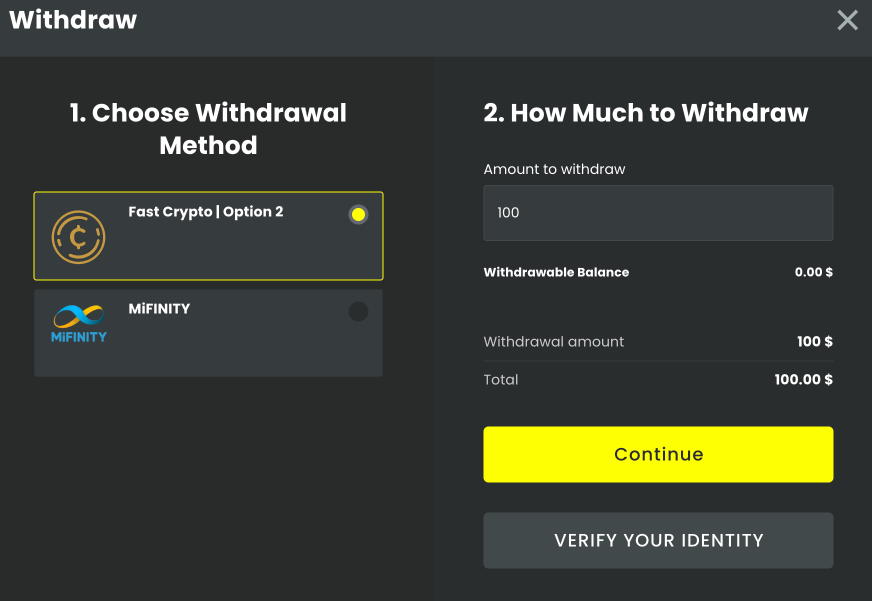Select the Fast Crypto radio button
Image resolution: width=872 pixels, height=601 pixels.
point(358,214)
